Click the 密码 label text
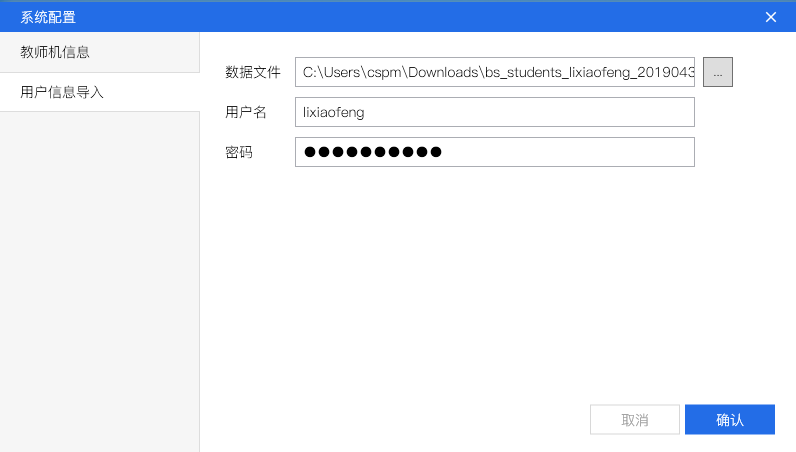Viewport: 796px width, 452px height. coord(239,152)
